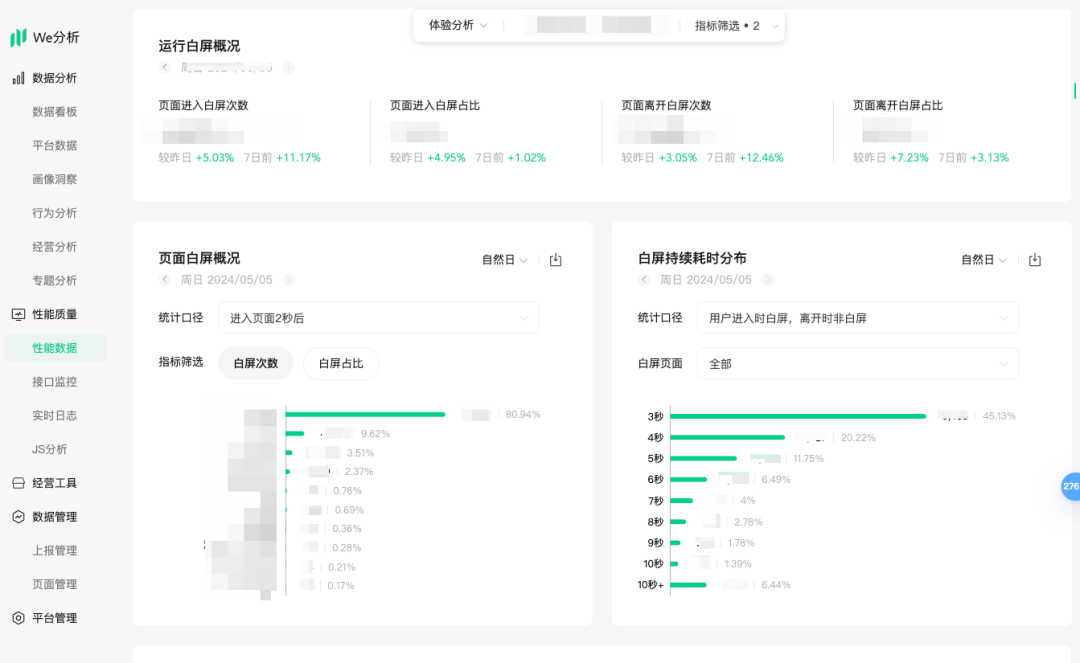Open 数据看板 in sidebar
Viewport: 1080px width, 663px height.
(54, 112)
